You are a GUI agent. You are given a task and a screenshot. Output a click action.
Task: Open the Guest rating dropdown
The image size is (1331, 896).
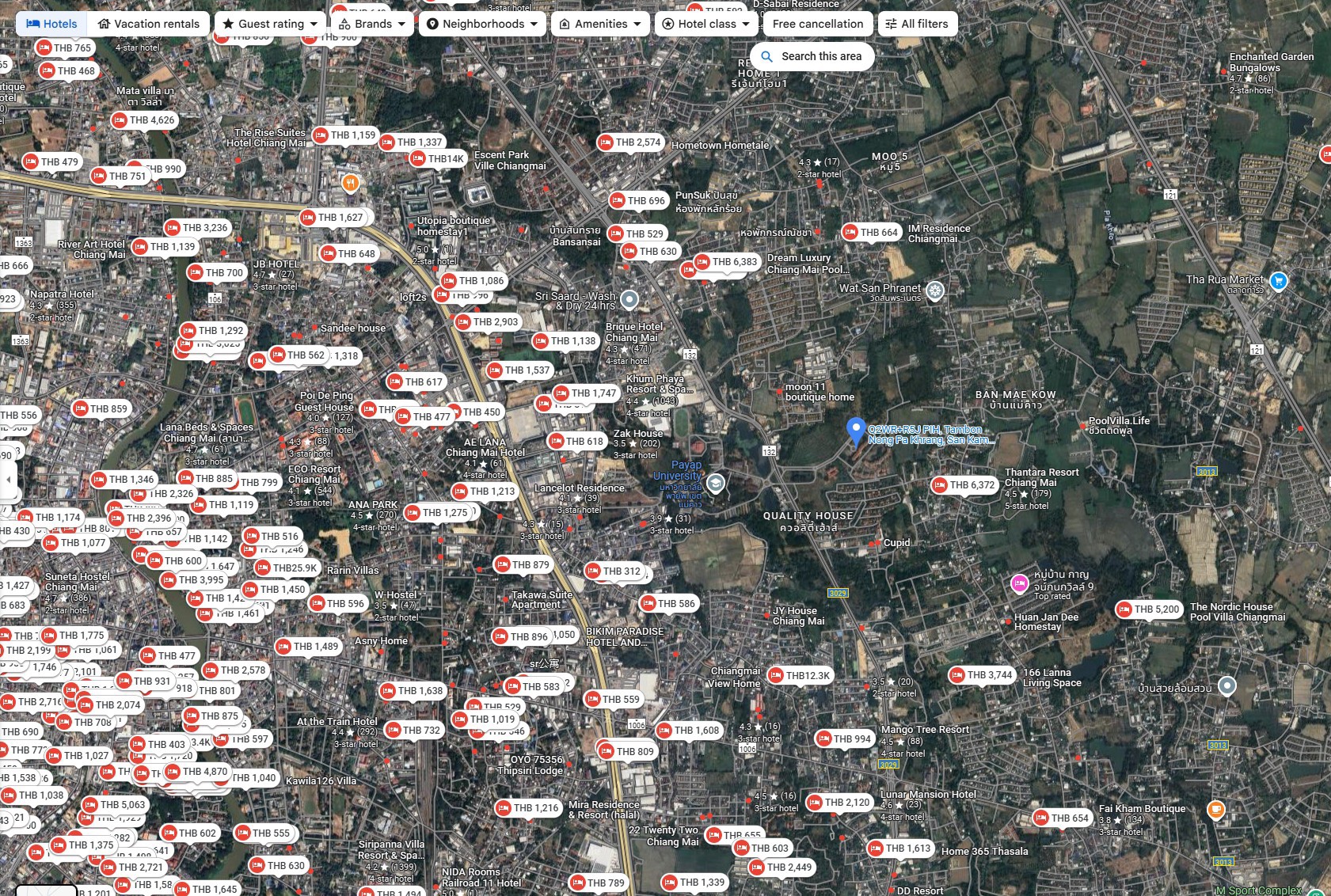(x=270, y=24)
